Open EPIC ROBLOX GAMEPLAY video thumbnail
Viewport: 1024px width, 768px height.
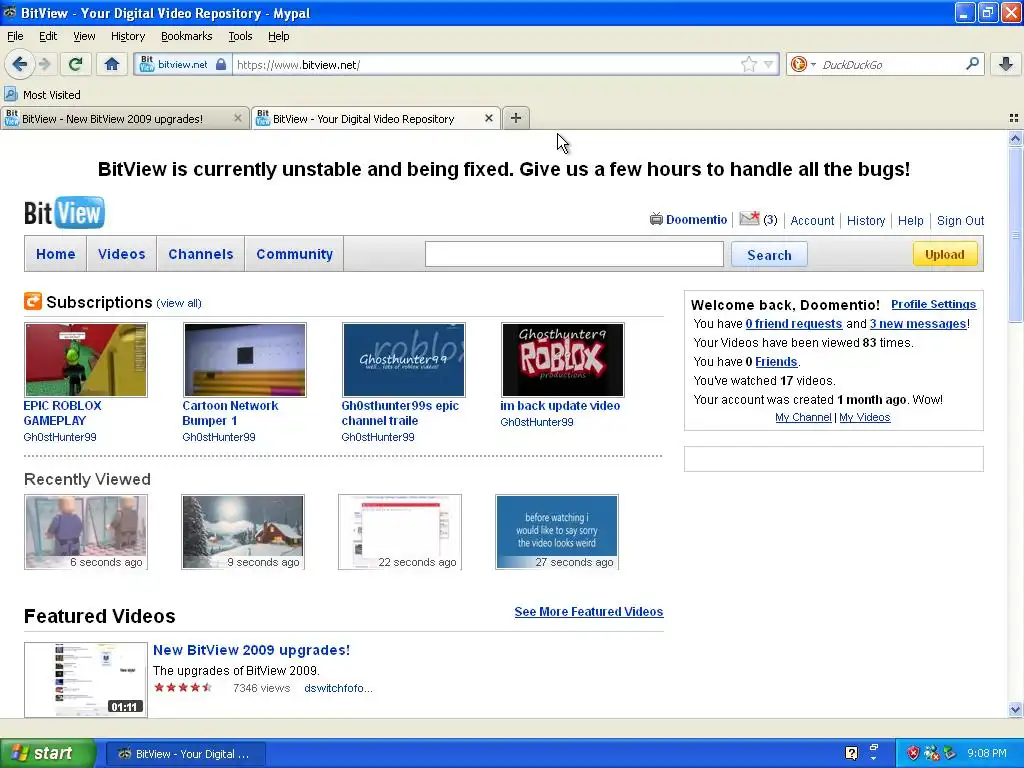click(x=86, y=360)
